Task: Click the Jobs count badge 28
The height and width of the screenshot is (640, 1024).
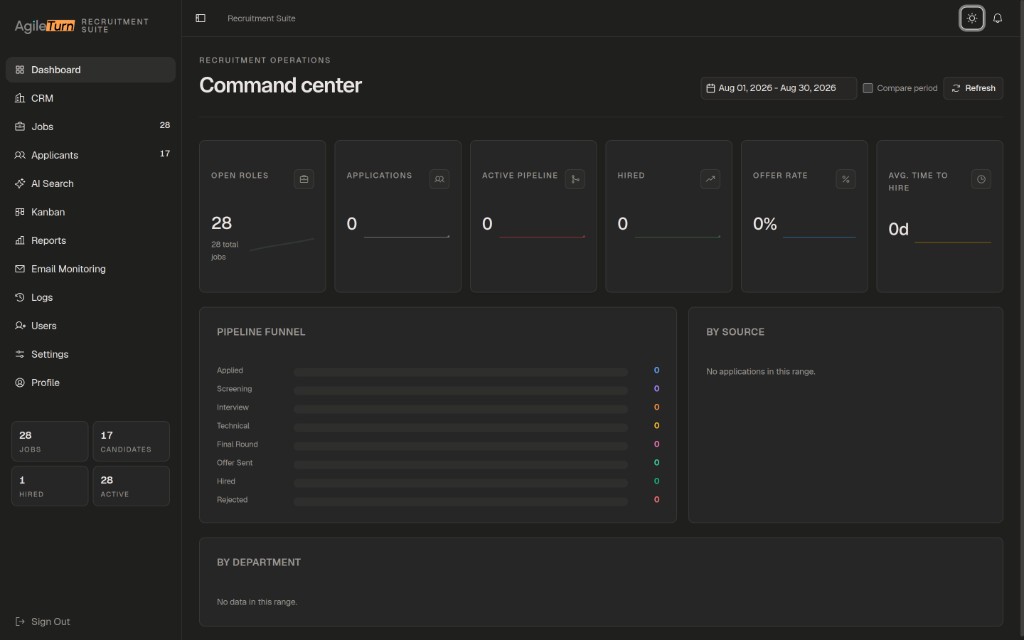Action: pos(165,125)
